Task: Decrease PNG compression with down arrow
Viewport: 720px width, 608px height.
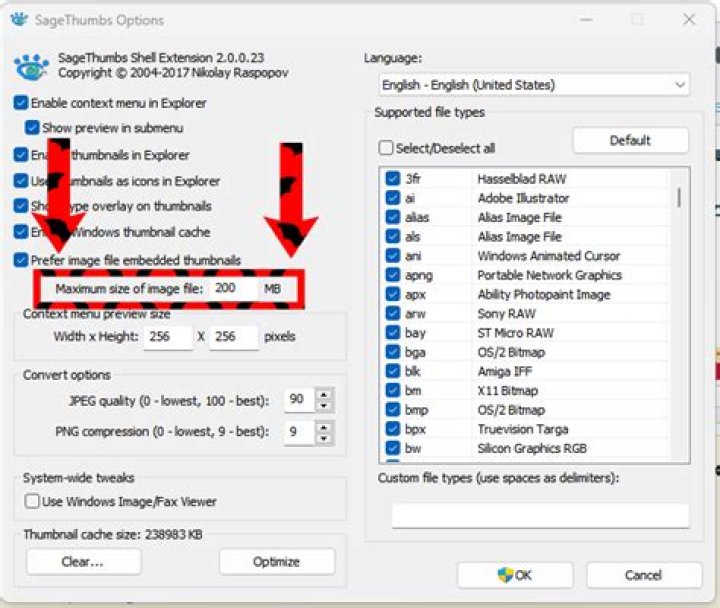Action: (324, 439)
